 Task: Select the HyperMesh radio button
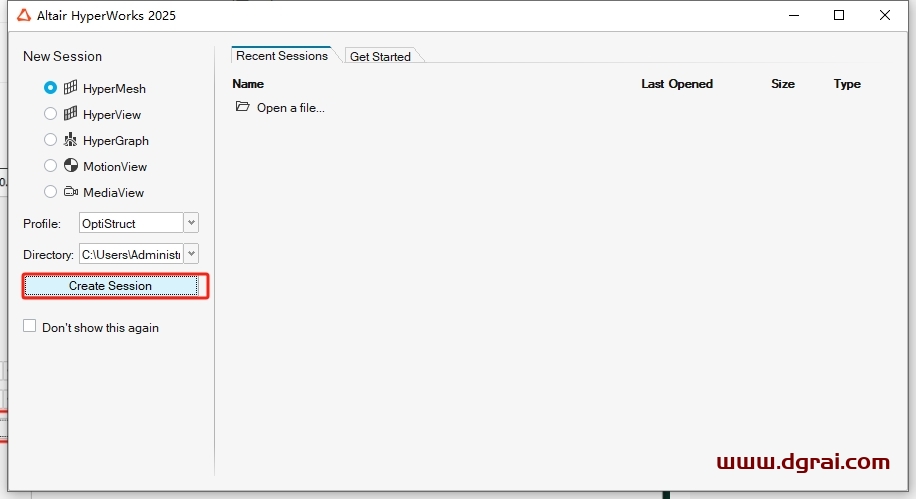pyautogui.click(x=50, y=88)
